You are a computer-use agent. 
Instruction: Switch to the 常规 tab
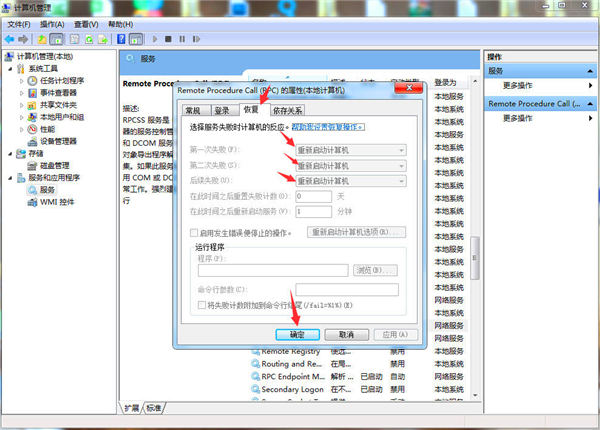click(x=193, y=110)
